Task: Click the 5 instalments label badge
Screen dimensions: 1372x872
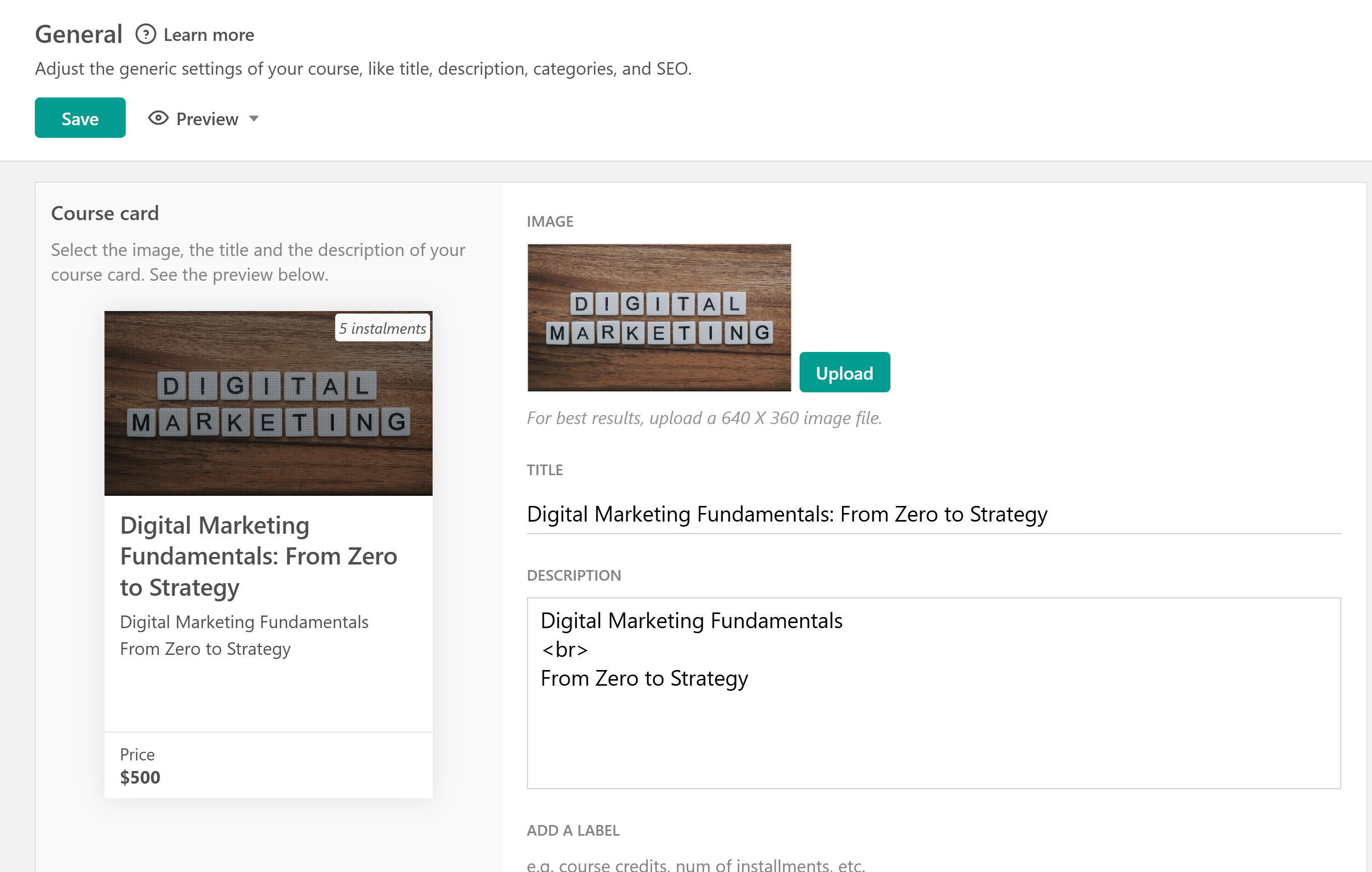Action: [x=382, y=328]
